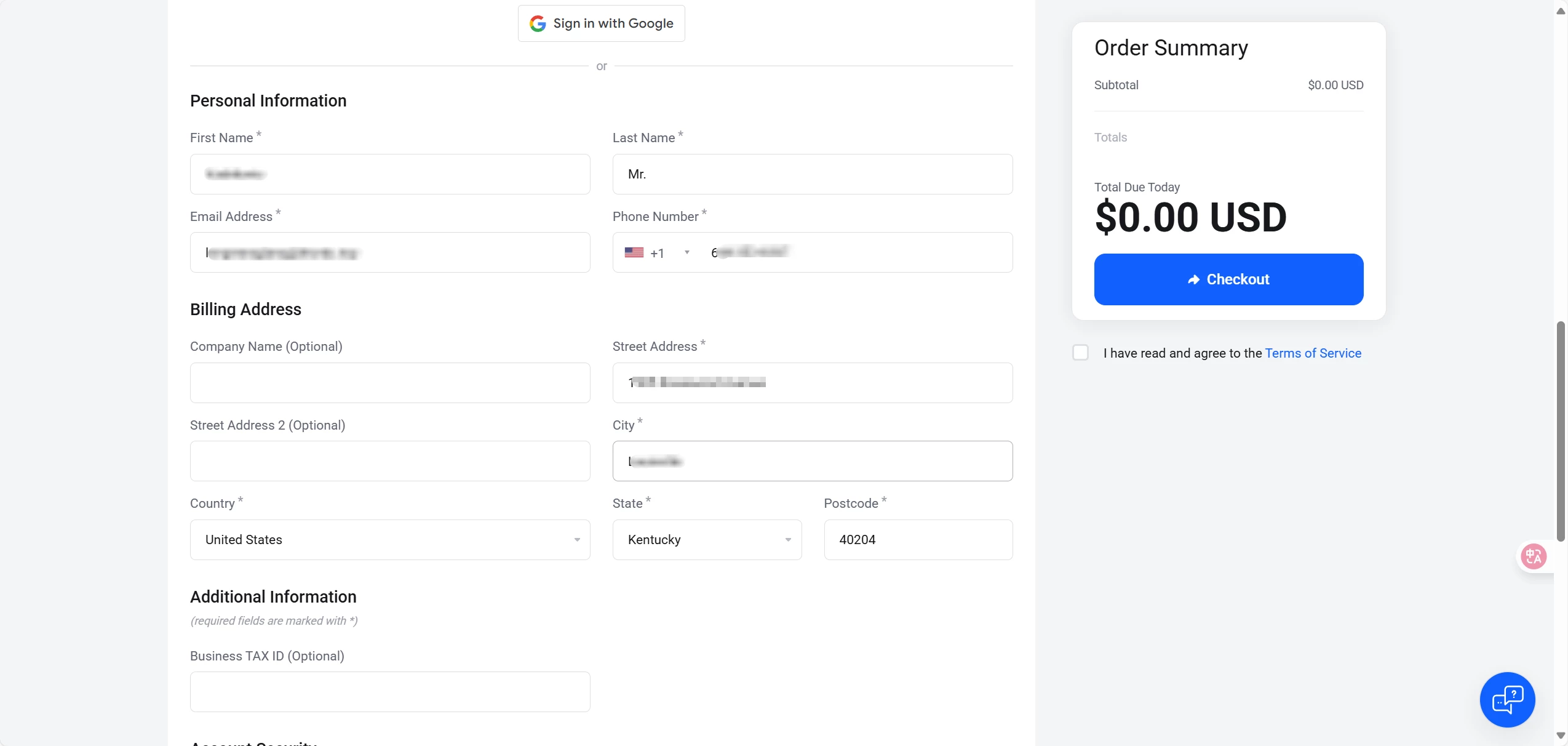Click the Business TAX ID field

(x=390, y=692)
